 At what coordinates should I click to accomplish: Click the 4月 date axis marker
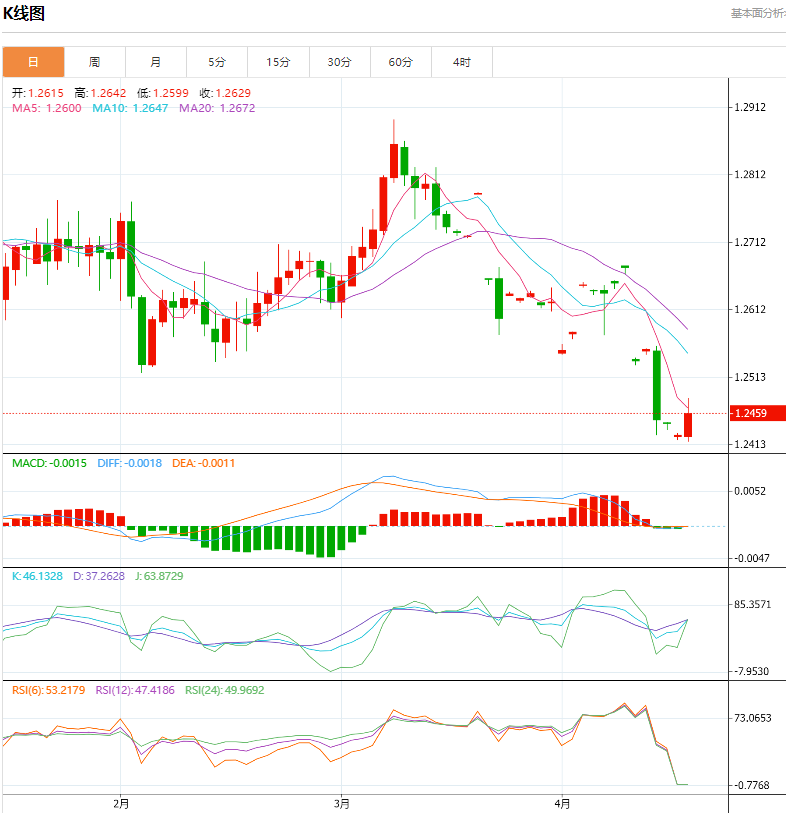[563, 803]
